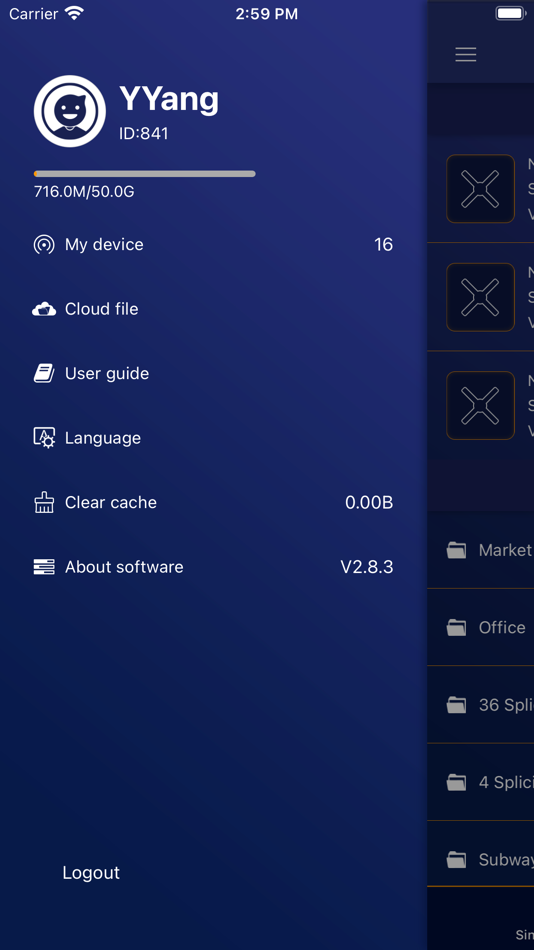Screen dimensions: 534x950
Task: Tap the 2:59 PM clock
Action: click(267, 14)
